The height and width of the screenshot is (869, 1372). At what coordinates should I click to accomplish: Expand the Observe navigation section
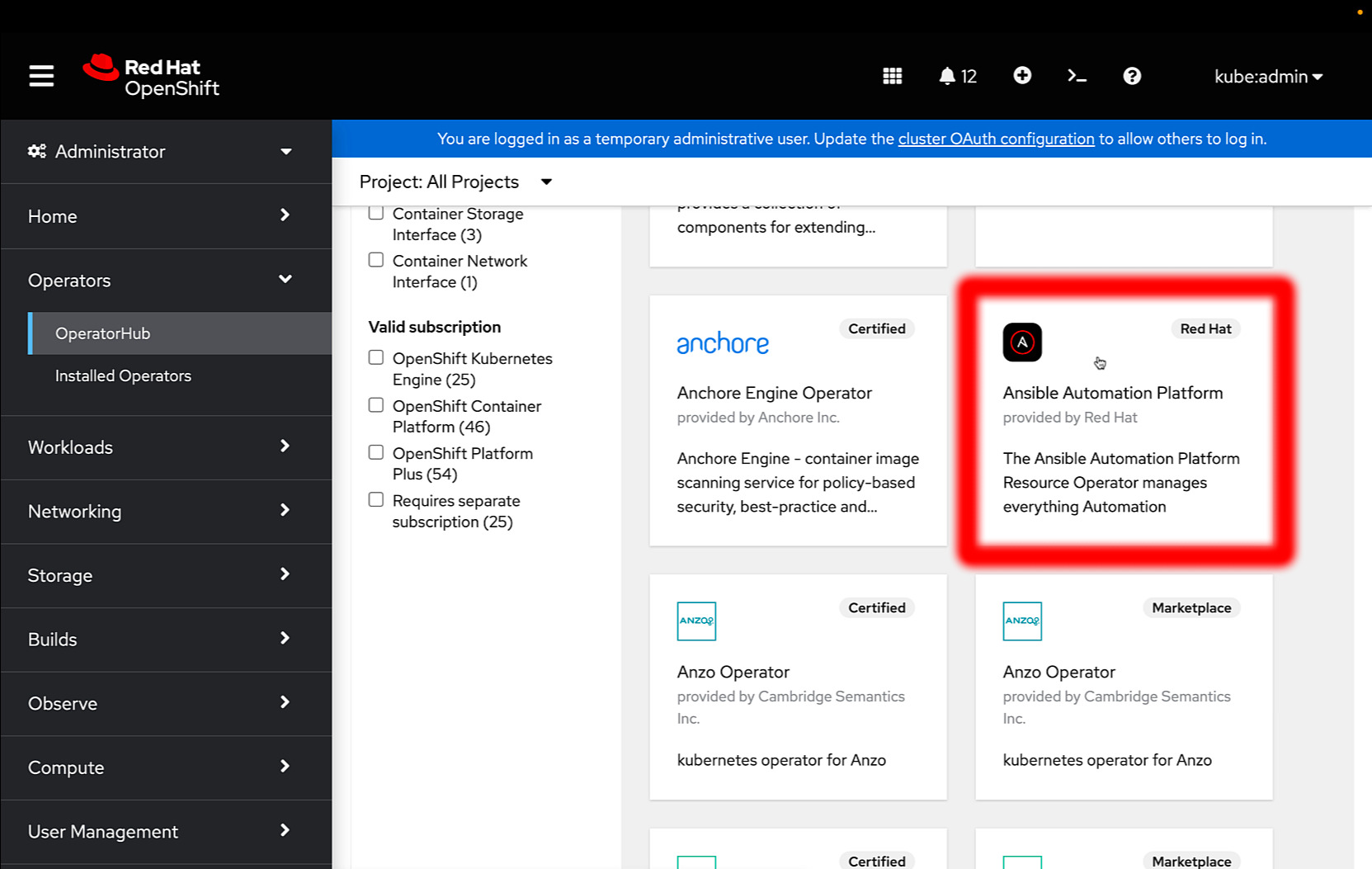coord(166,704)
